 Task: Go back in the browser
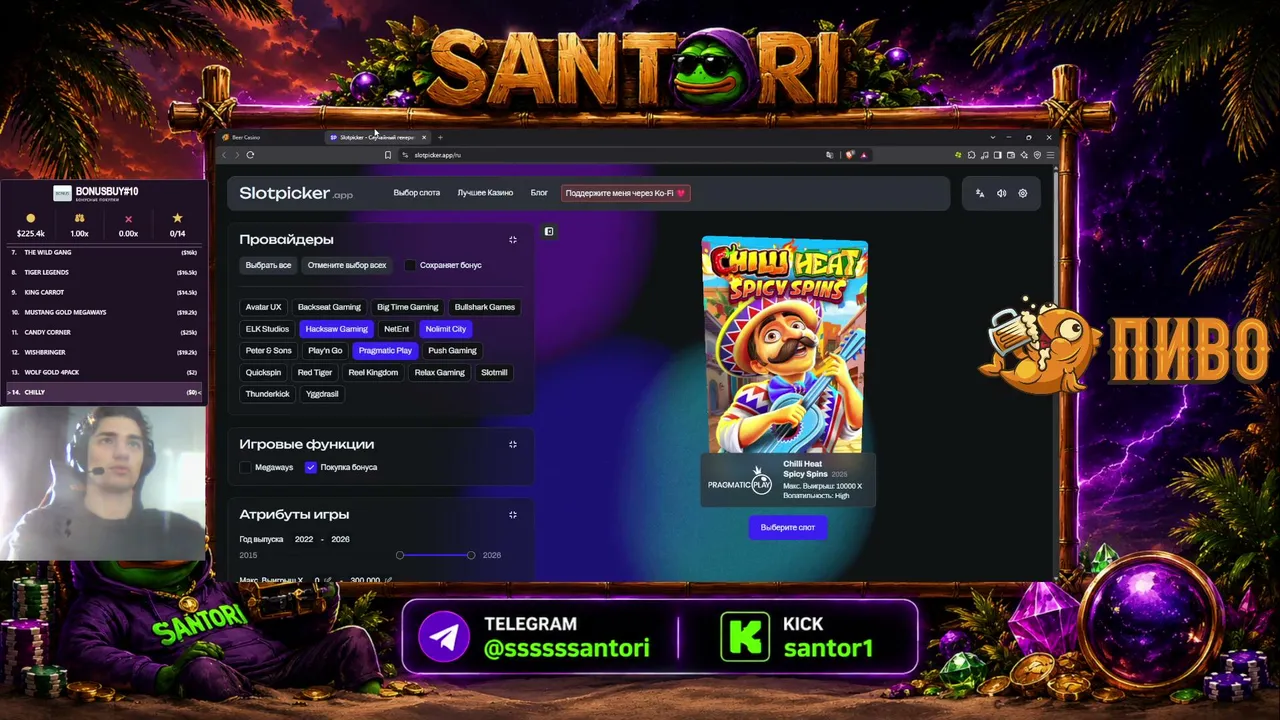tap(224, 155)
